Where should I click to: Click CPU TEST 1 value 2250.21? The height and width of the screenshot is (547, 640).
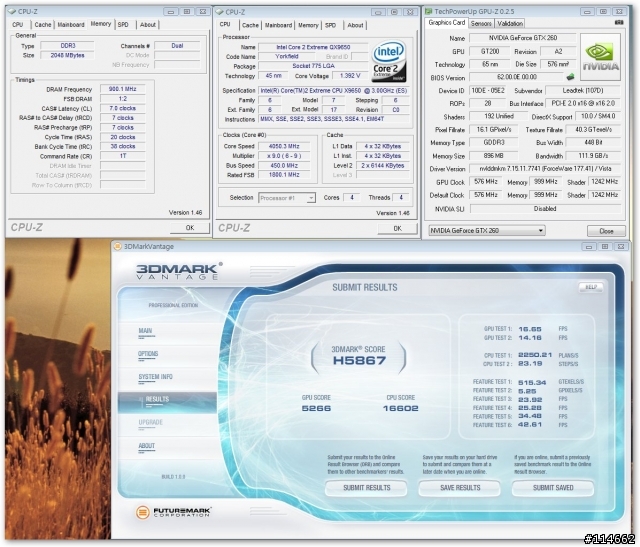[535, 355]
